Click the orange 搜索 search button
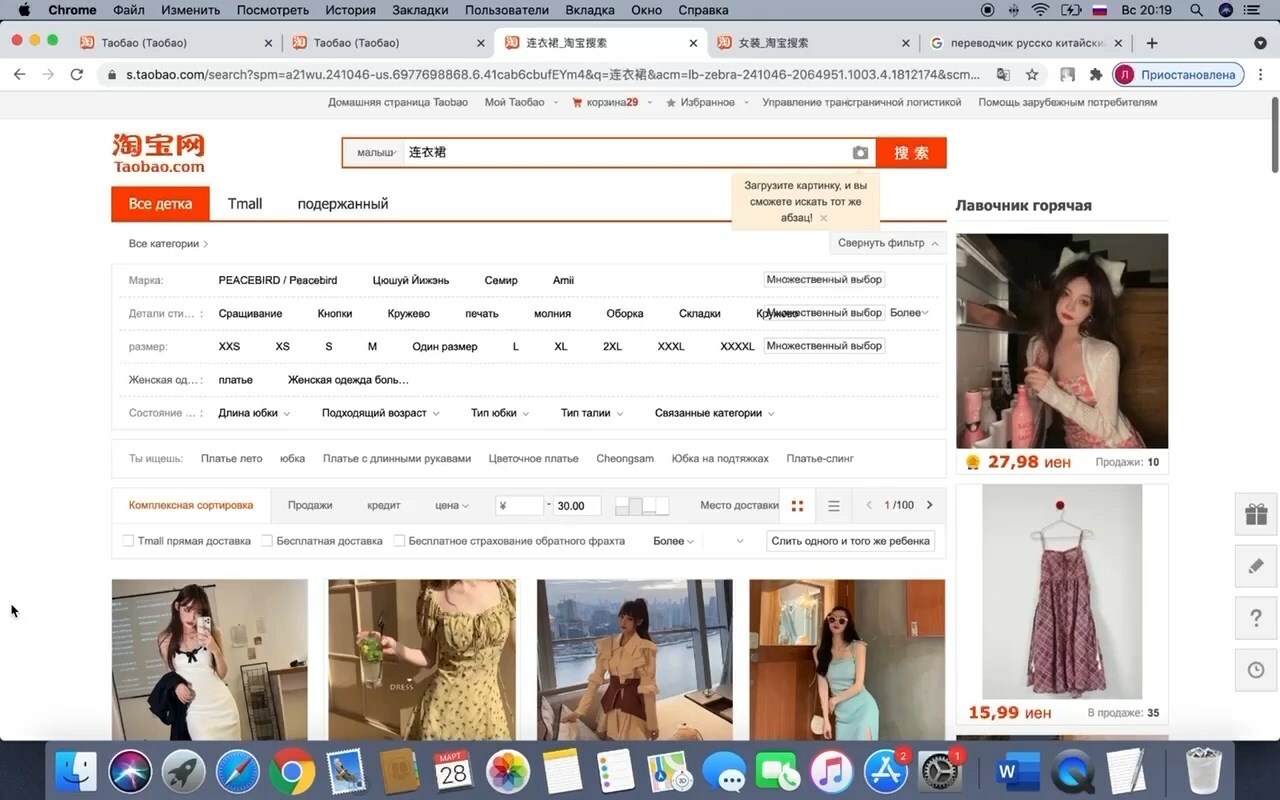Screen dimensions: 1280x800 pos(911,153)
